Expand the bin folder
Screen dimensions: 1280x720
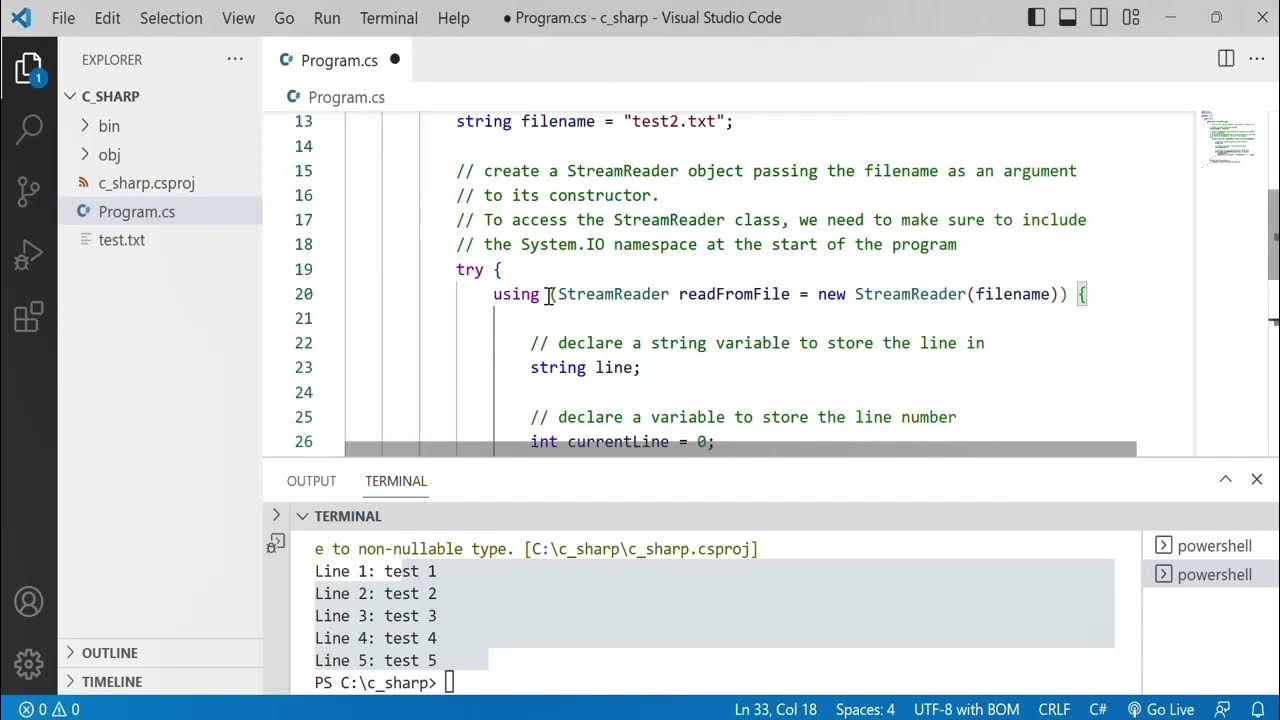click(160, 126)
